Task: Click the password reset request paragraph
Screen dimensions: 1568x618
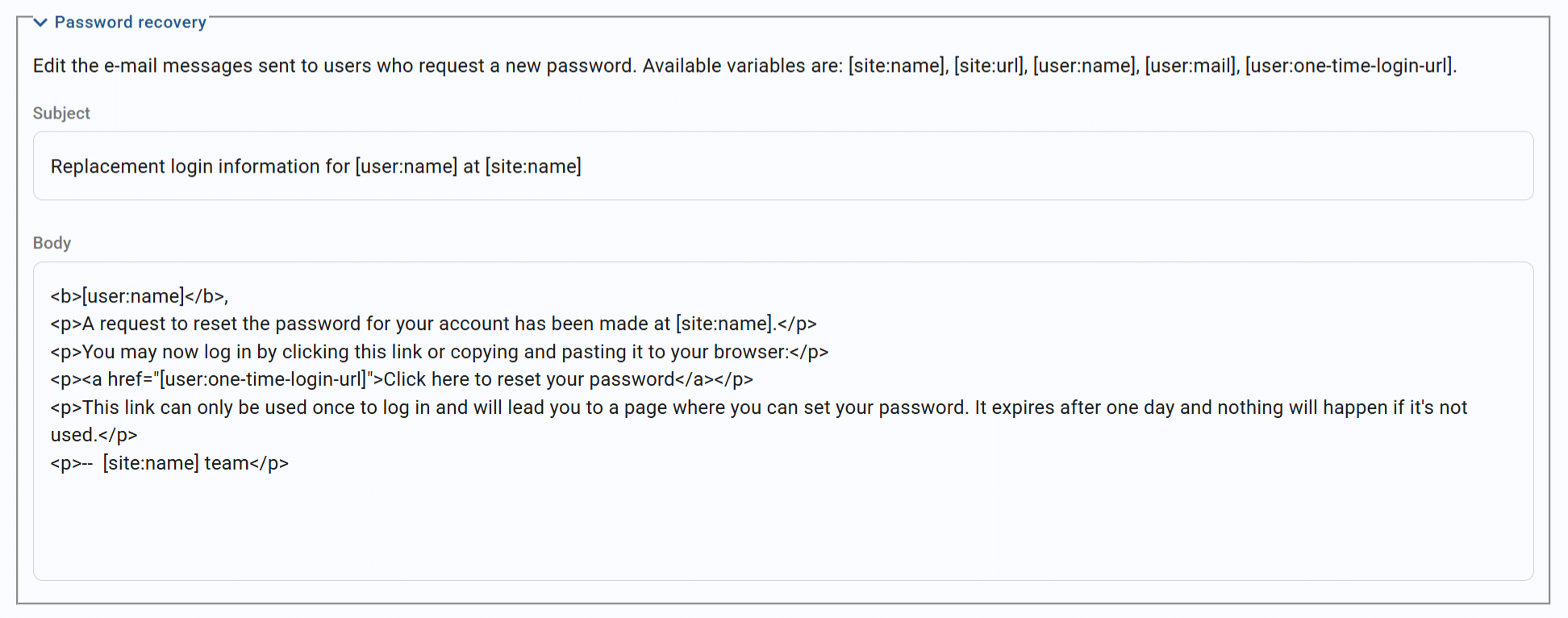Action: pyautogui.click(x=432, y=323)
